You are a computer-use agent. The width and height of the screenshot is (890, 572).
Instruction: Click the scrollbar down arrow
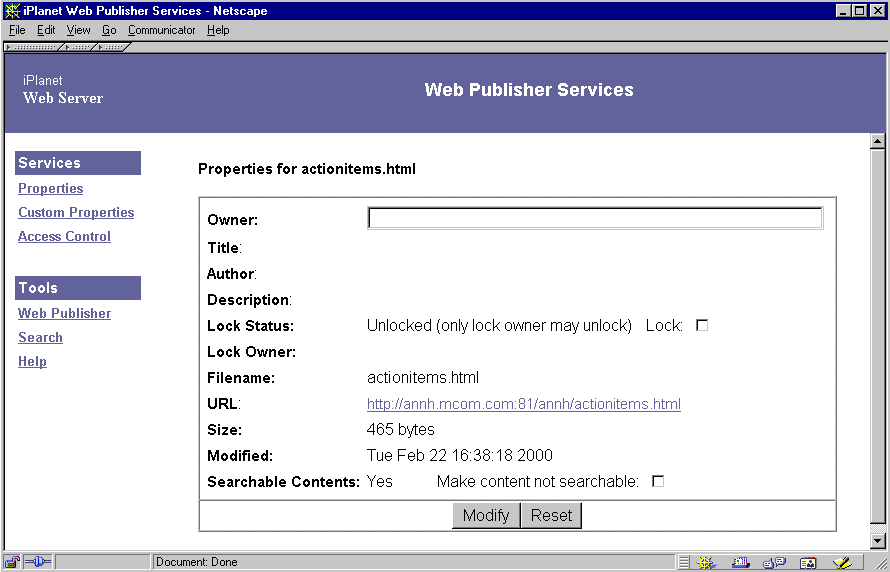point(878,541)
